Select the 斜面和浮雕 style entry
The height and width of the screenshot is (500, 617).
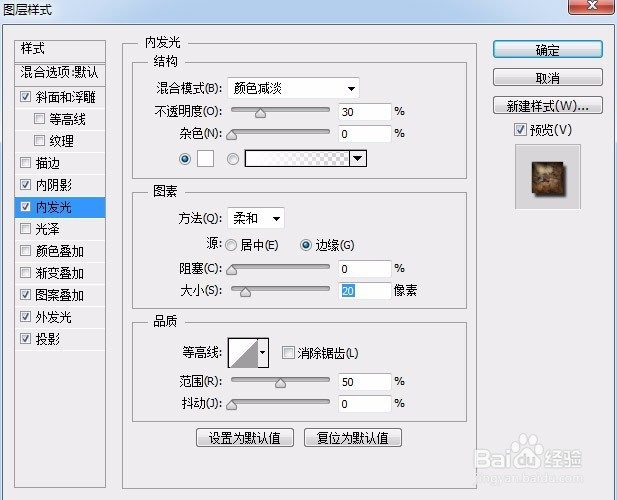point(60,97)
